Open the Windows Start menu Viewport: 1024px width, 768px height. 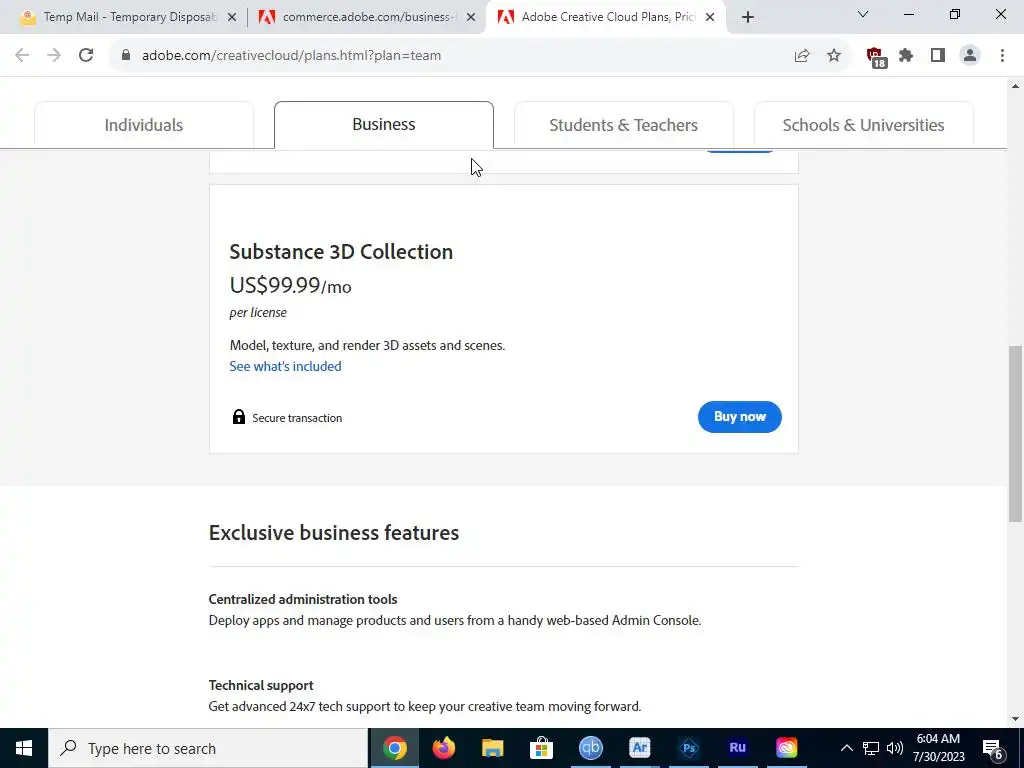(24, 748)
